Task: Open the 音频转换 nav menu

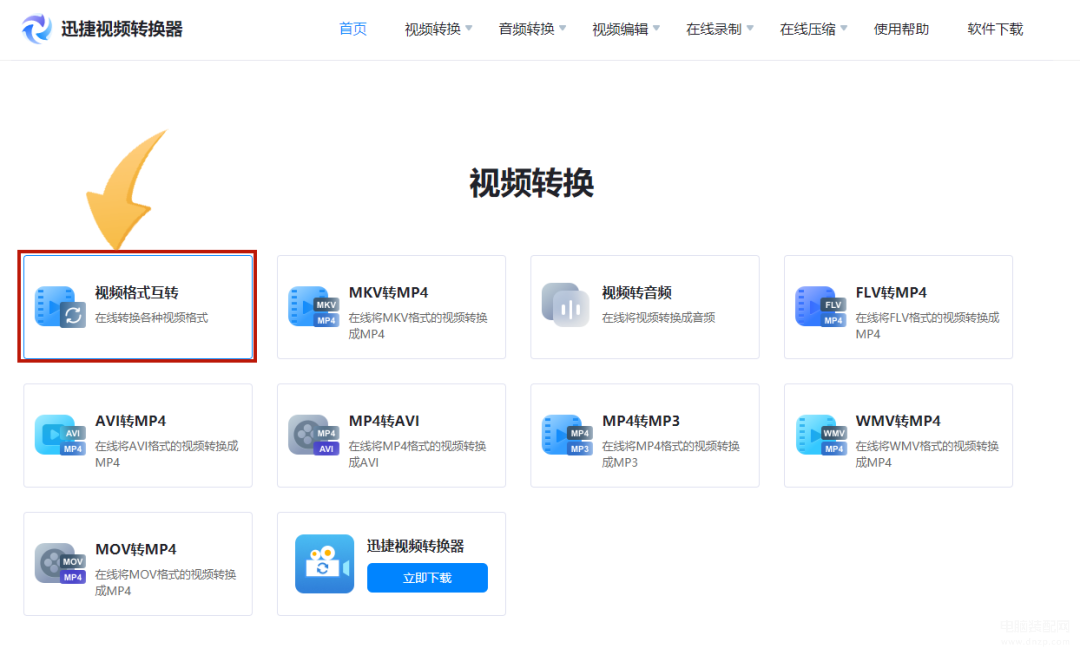Action: point(526,29)
